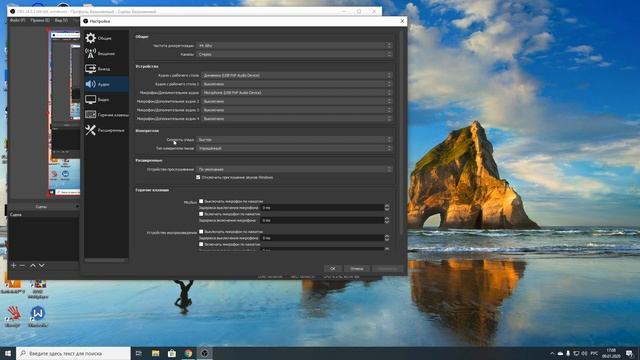The image size is (640, 360).
Task: Open the Mic/Auxiliary audio 2 dropdown
Action: (x=296, y=101)
